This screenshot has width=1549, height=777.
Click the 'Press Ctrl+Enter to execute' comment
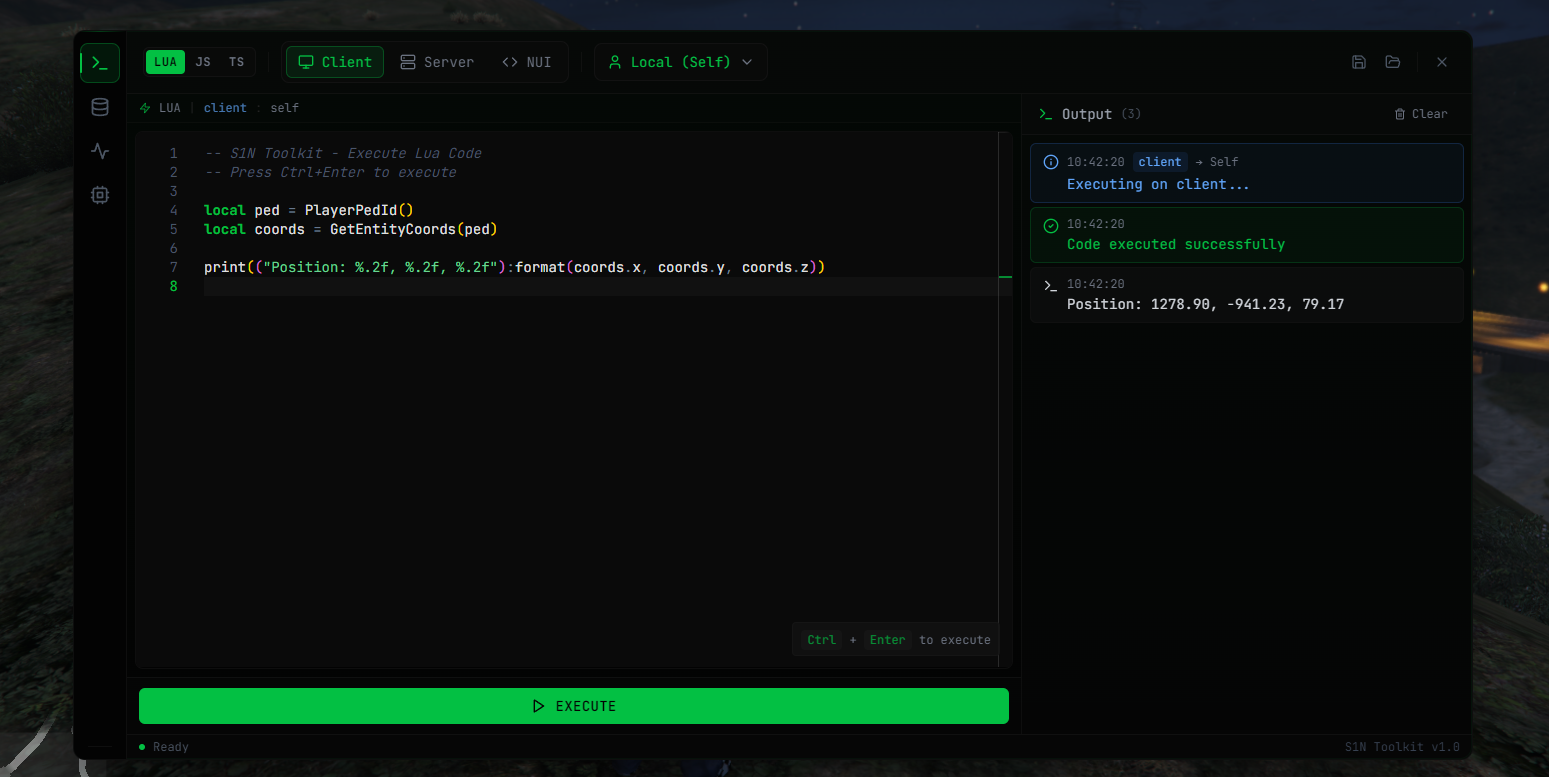330,172
